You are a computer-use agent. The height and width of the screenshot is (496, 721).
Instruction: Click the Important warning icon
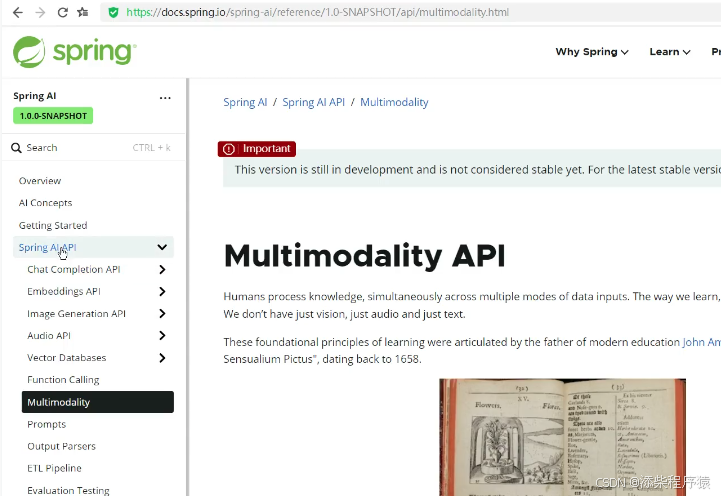[229, 149]
